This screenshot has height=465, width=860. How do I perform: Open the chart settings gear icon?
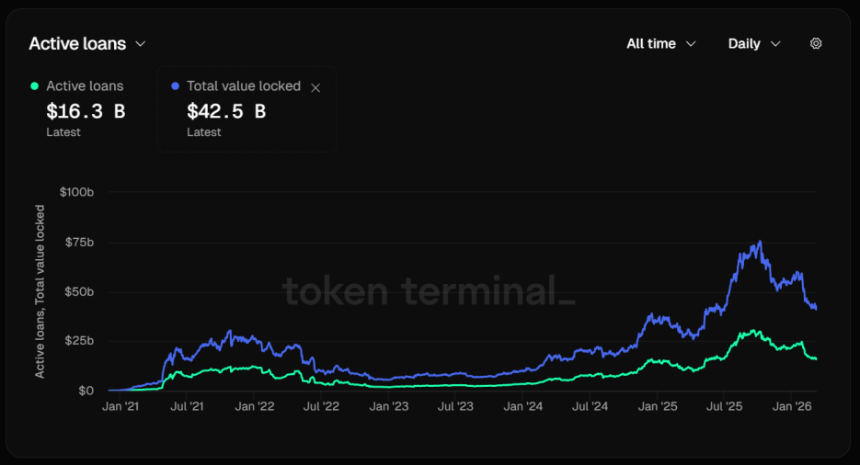pos(816,44)
